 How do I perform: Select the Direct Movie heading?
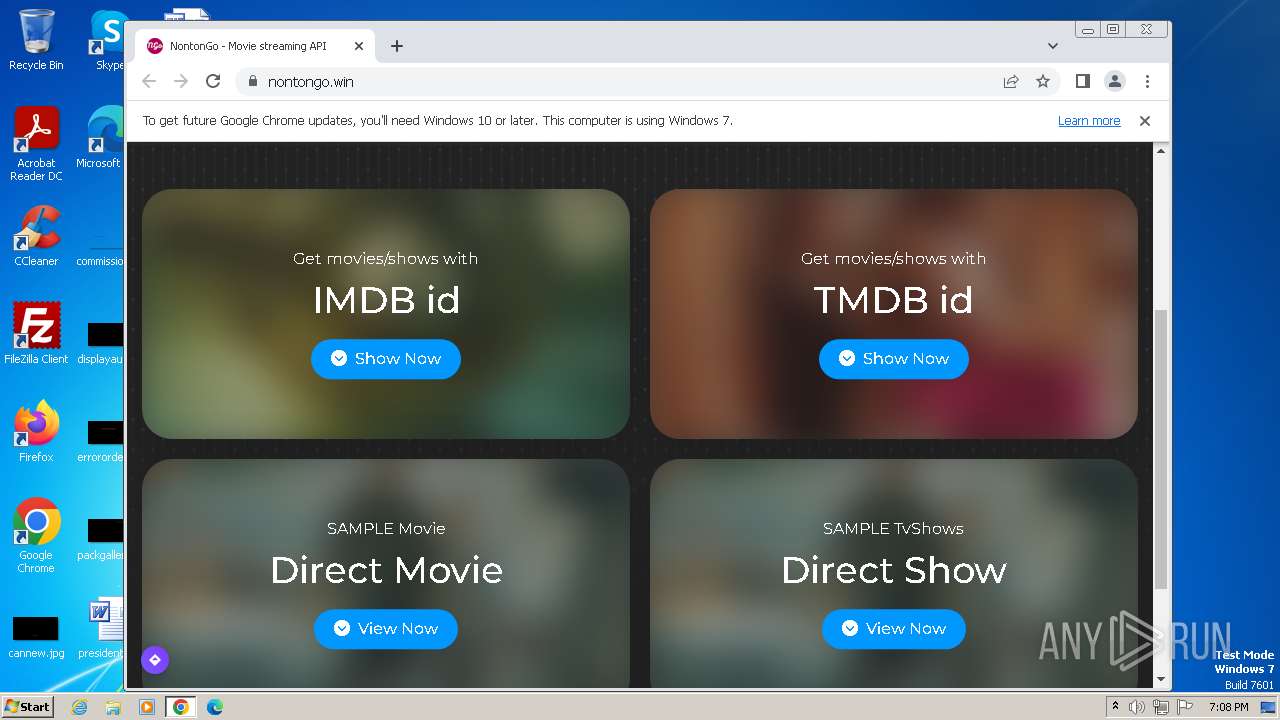[386, 570]
